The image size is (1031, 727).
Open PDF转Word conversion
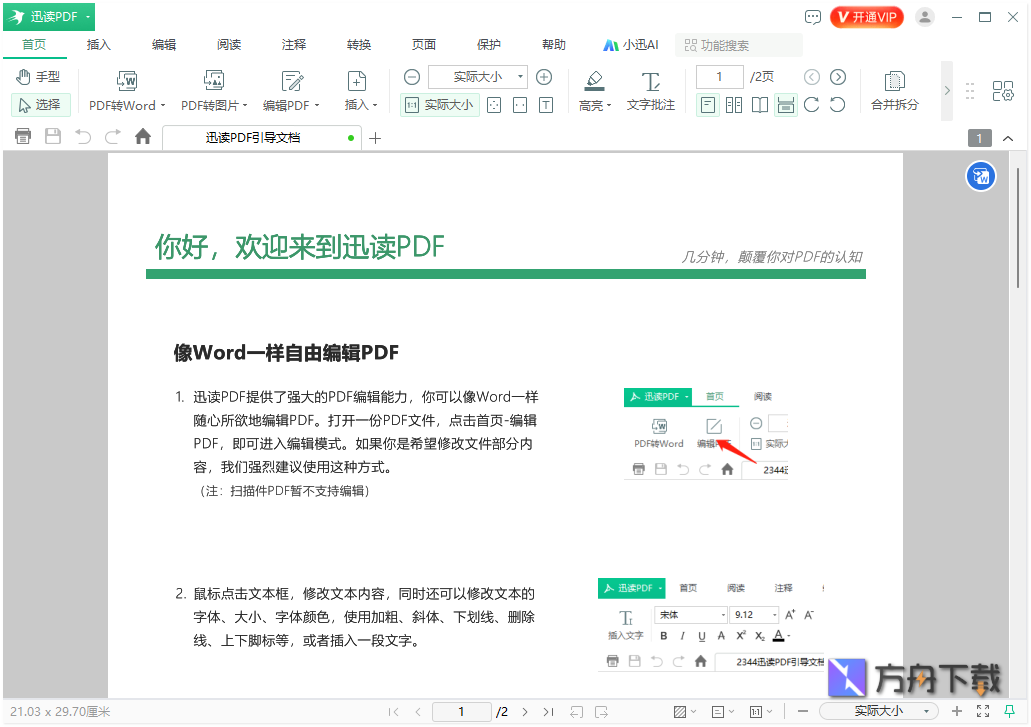tap(127, 91)
